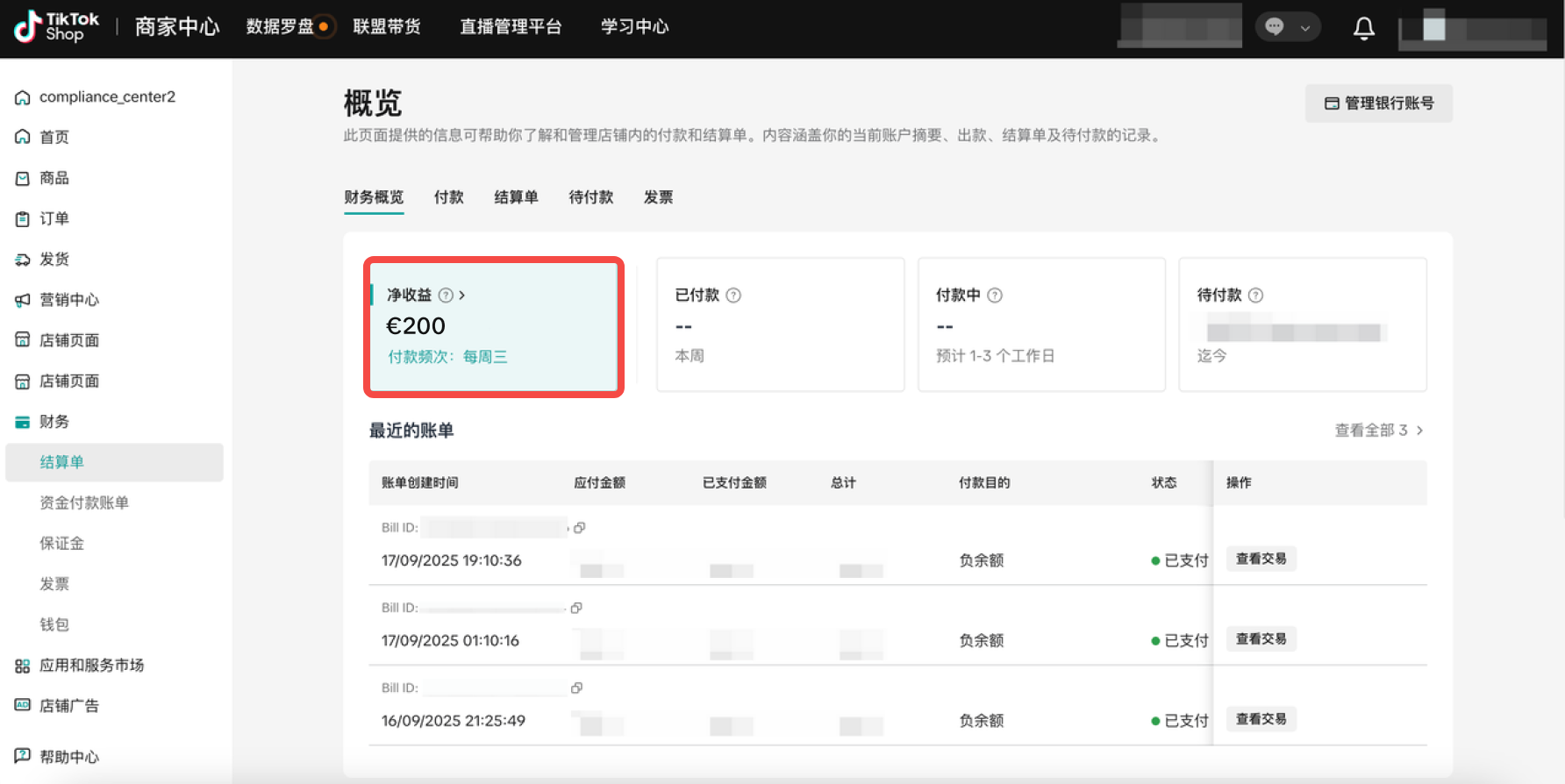1565x784 pixels.
Task: Open the 待付款 tab
Action: click(590, 197)
